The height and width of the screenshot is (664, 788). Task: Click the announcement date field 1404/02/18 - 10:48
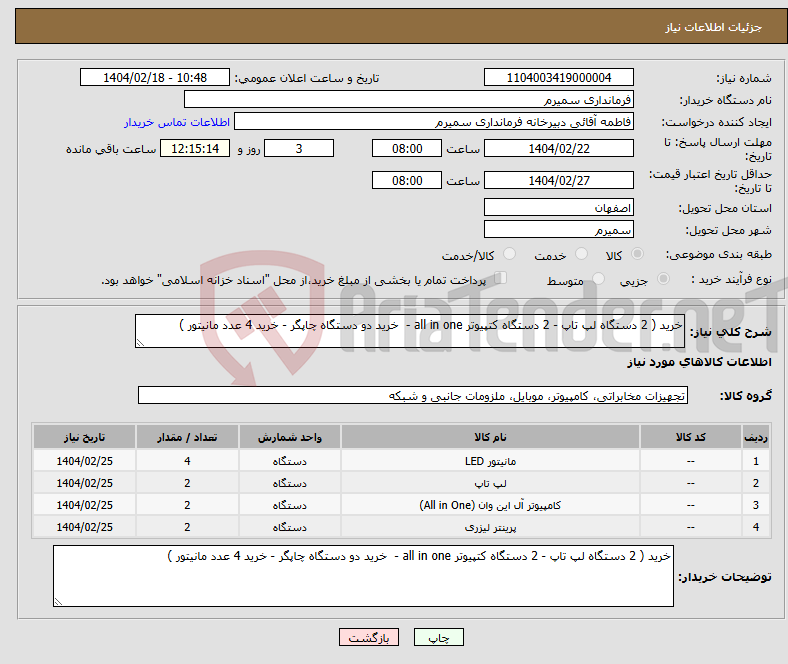click(x=155, y=77)
